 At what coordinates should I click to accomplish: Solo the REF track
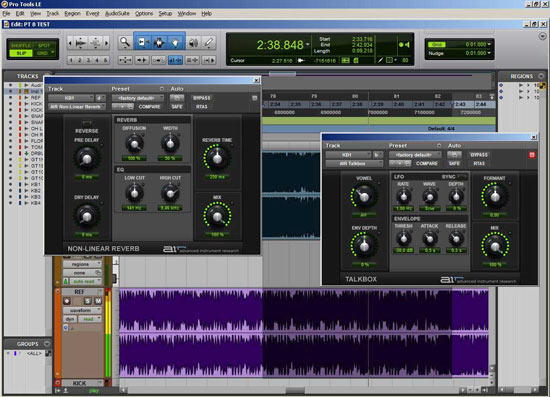[88, 301]
